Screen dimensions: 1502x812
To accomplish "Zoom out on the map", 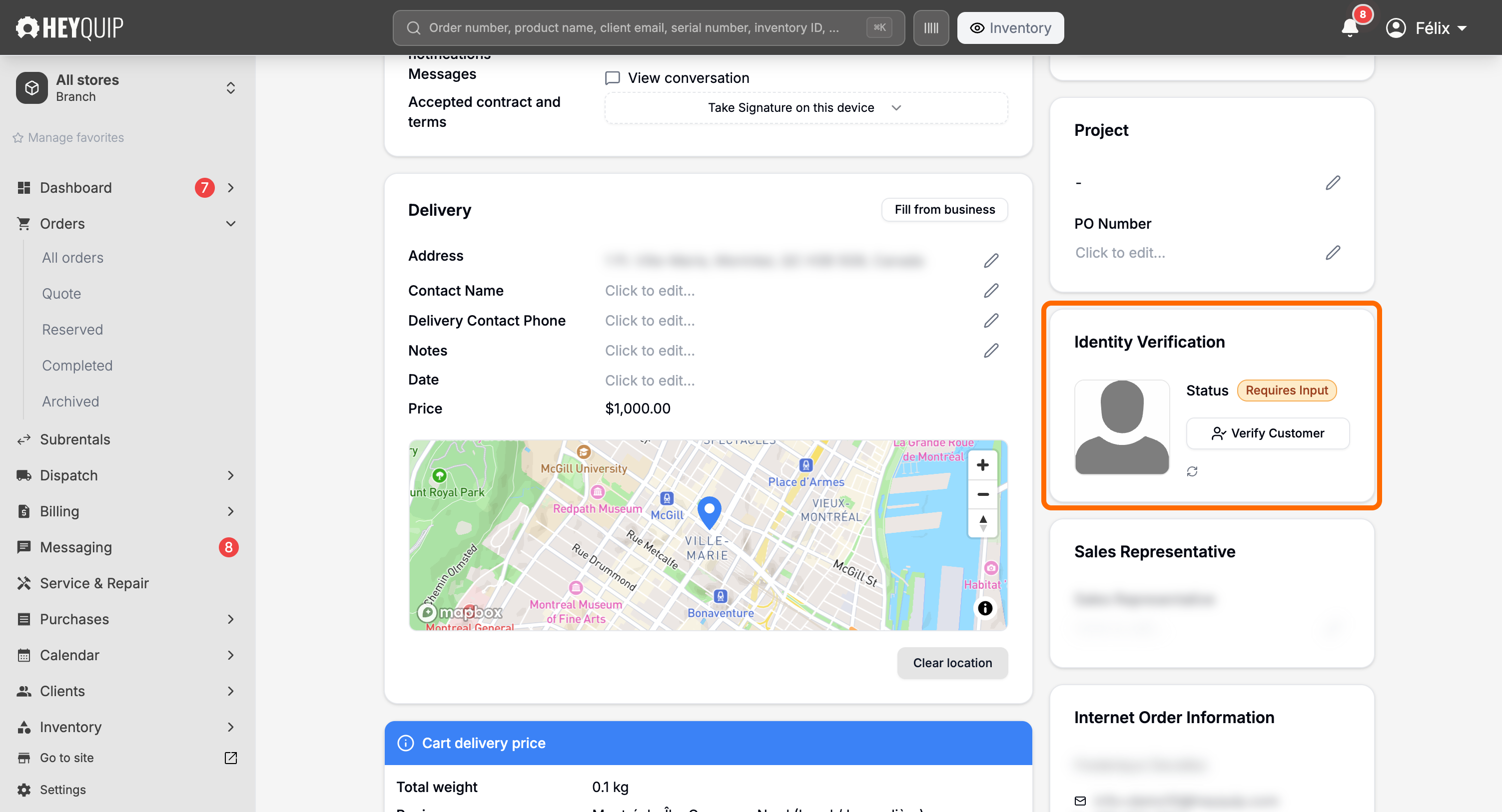I will point(983,494).
